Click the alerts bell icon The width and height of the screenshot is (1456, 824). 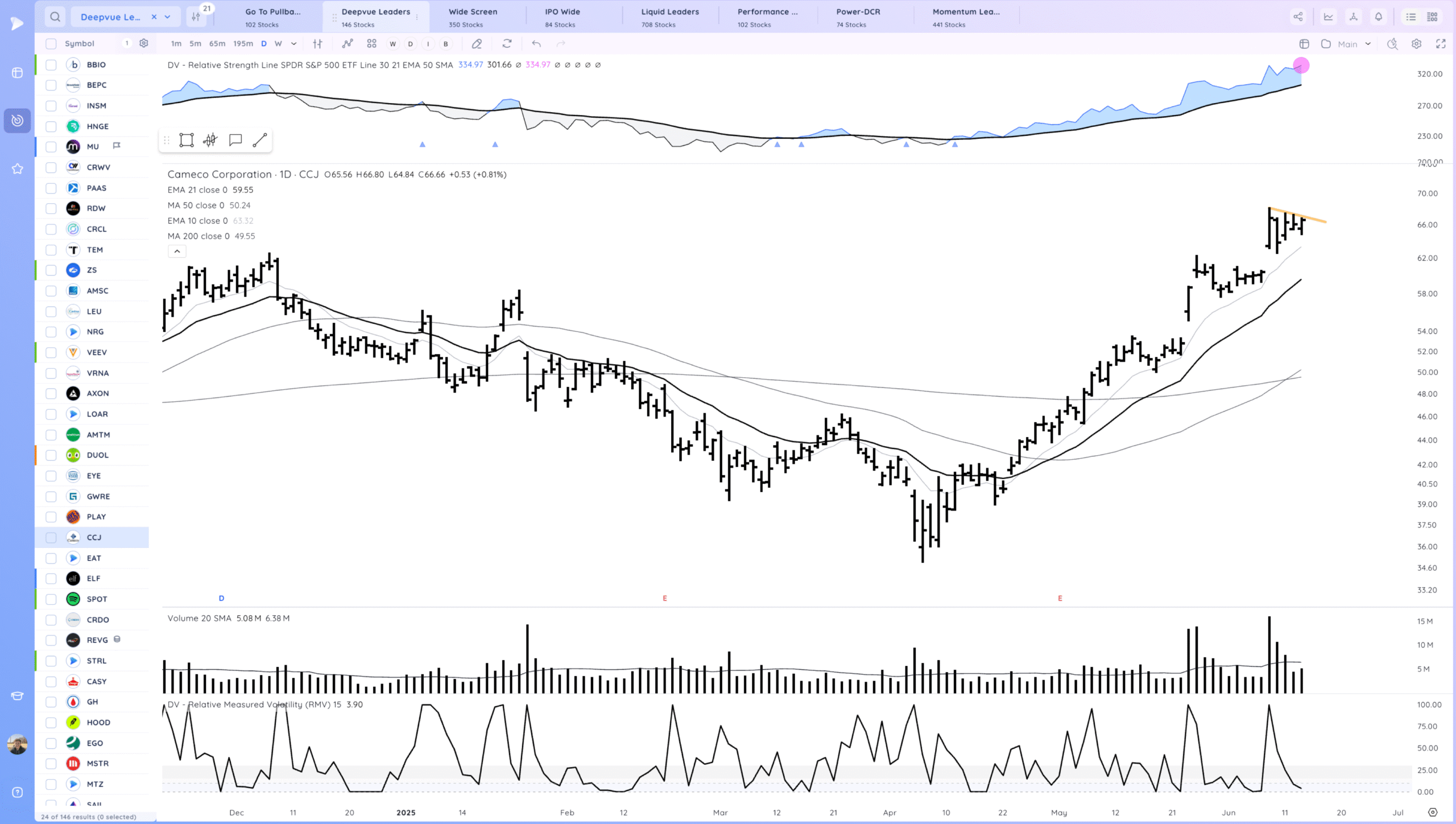tap(1378, 17)
